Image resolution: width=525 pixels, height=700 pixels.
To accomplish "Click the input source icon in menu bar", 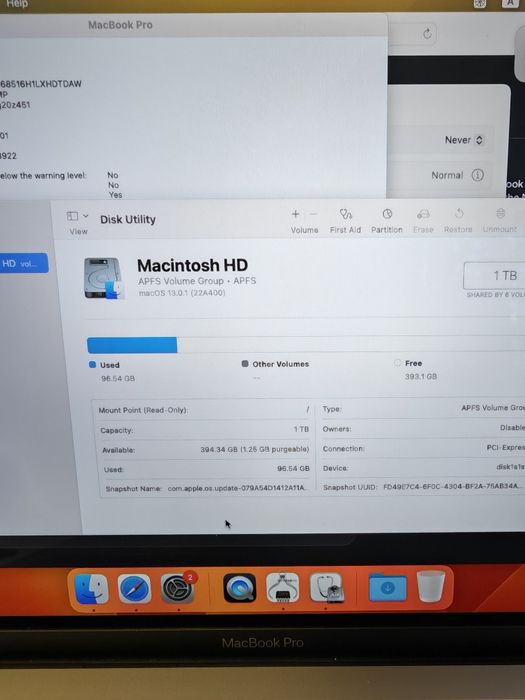I will pyautogui.click(x=510, y=3).
